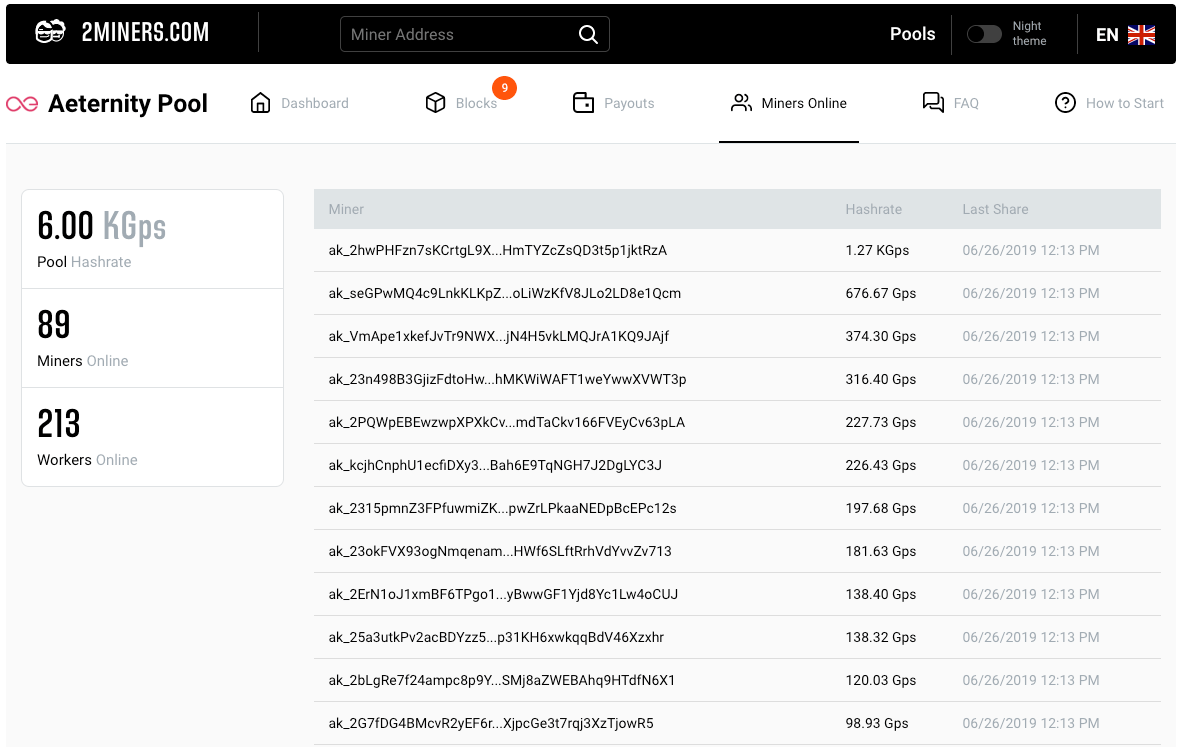This screenshot has width=1185, height=747.
Task: Toggle the Night theme switch
Action: pos(984,34)
